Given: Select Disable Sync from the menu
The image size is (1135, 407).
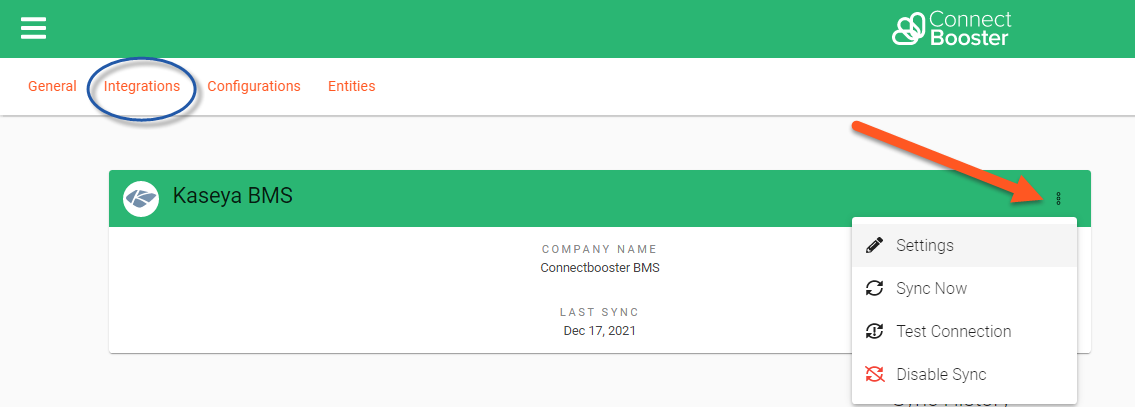Looking at the screenshot, I should point(941,374).
